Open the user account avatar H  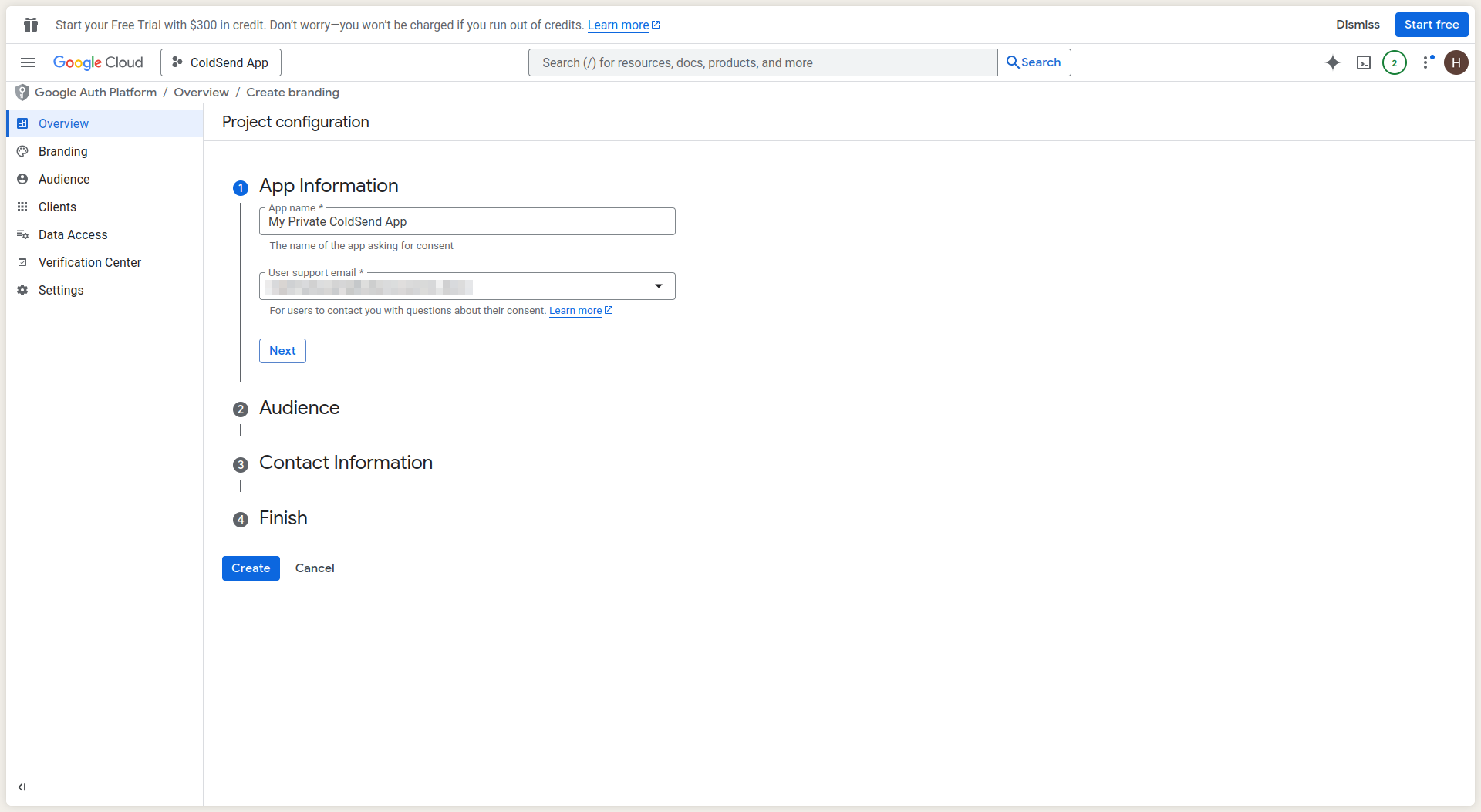pyautogui.click(x=1456, y=62)
